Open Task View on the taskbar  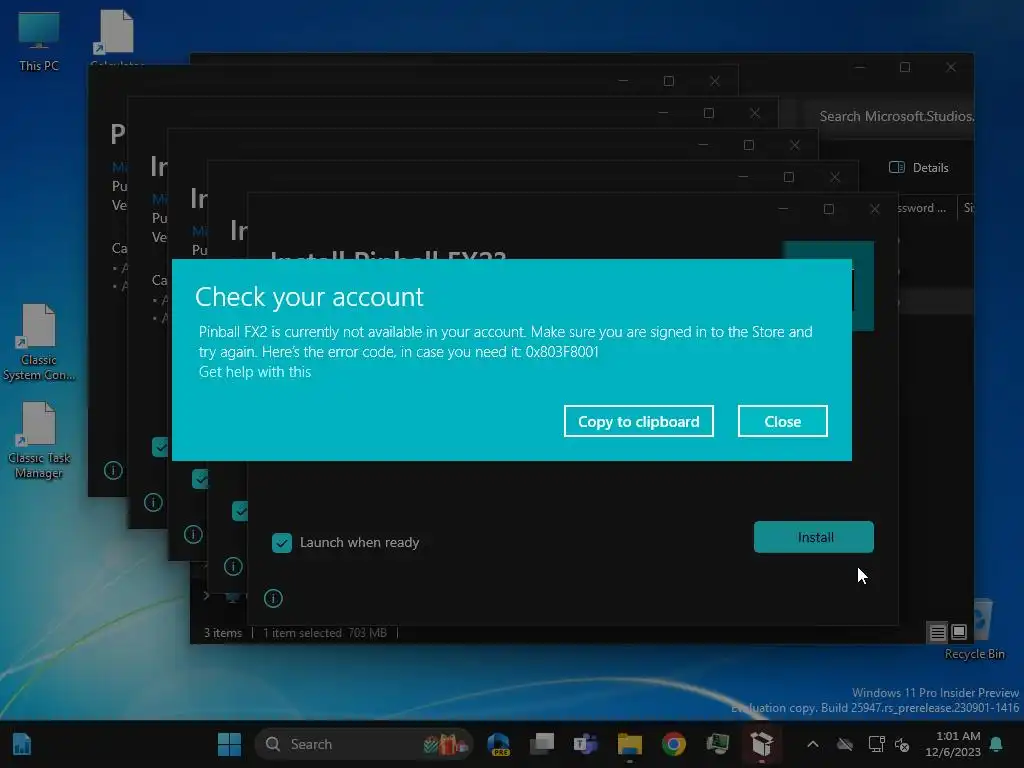tap(541, 744)
